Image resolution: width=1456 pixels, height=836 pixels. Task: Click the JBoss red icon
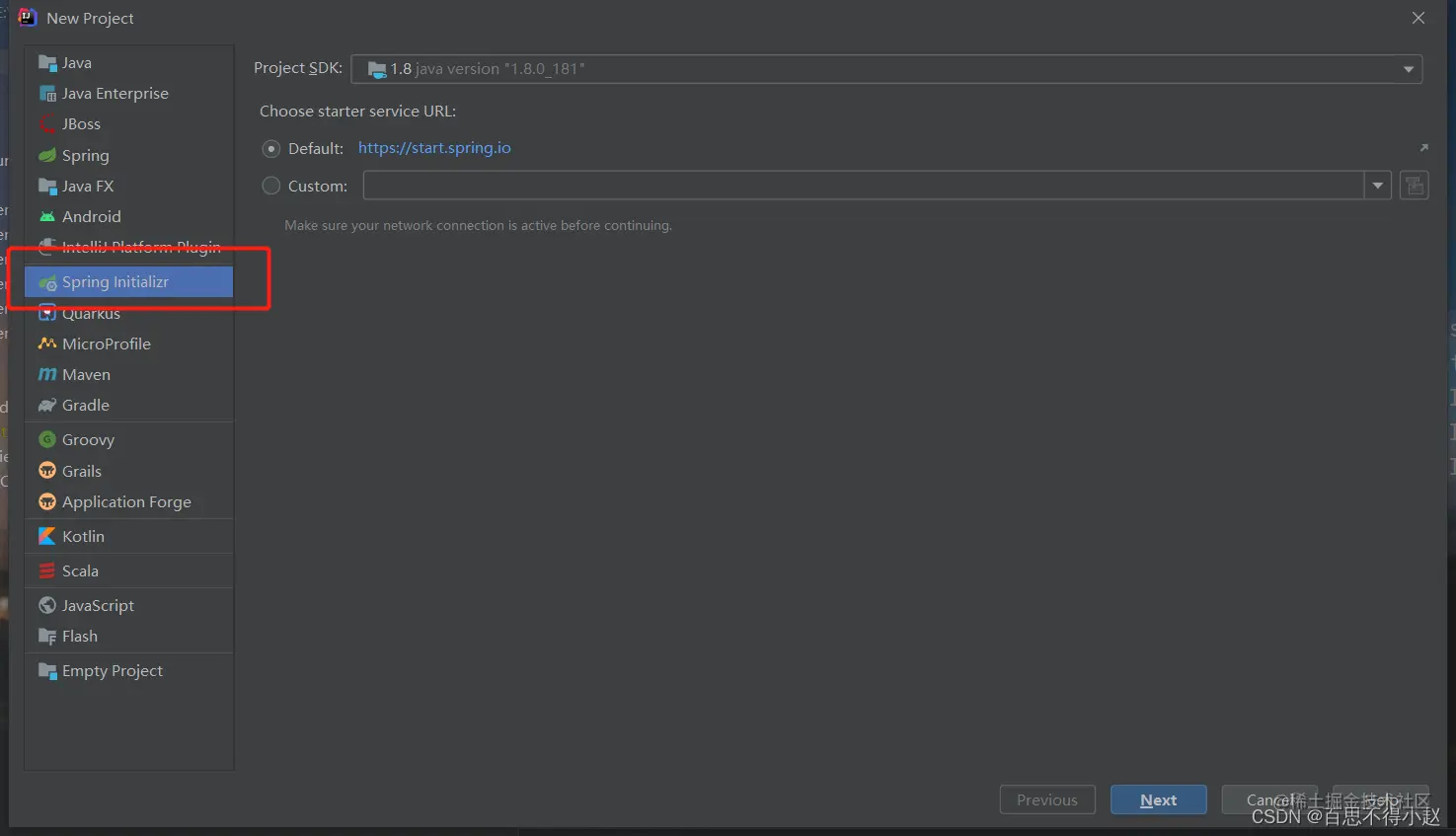coord(46,124)
